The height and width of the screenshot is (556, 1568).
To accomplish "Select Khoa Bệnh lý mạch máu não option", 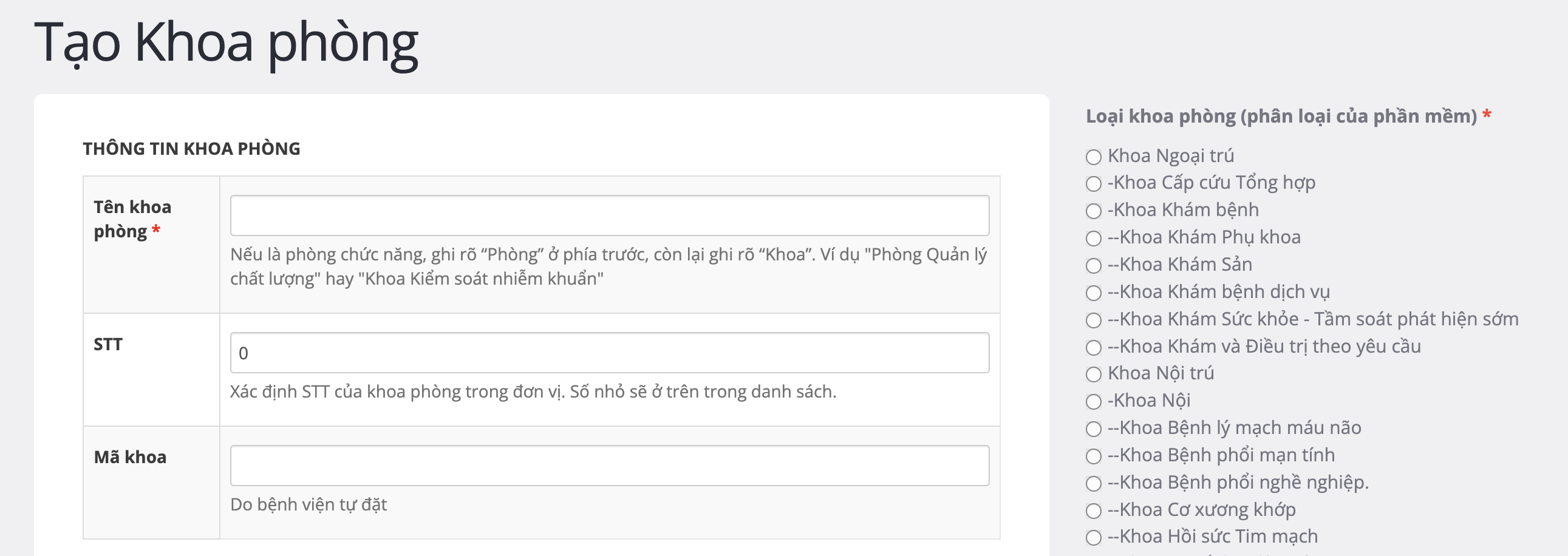I will (1094, 429).
